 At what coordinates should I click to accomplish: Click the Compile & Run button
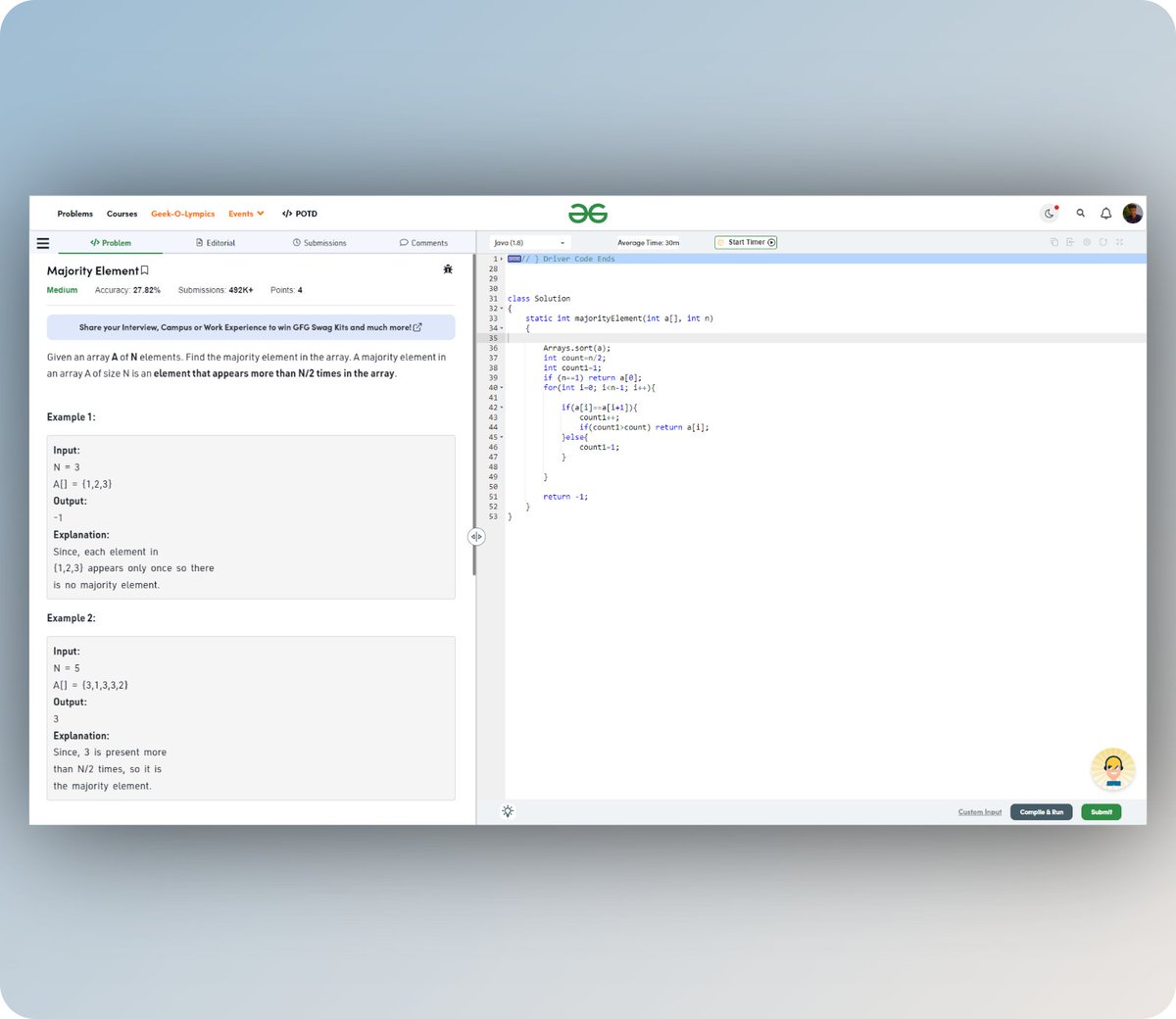tap(1041, 812)
